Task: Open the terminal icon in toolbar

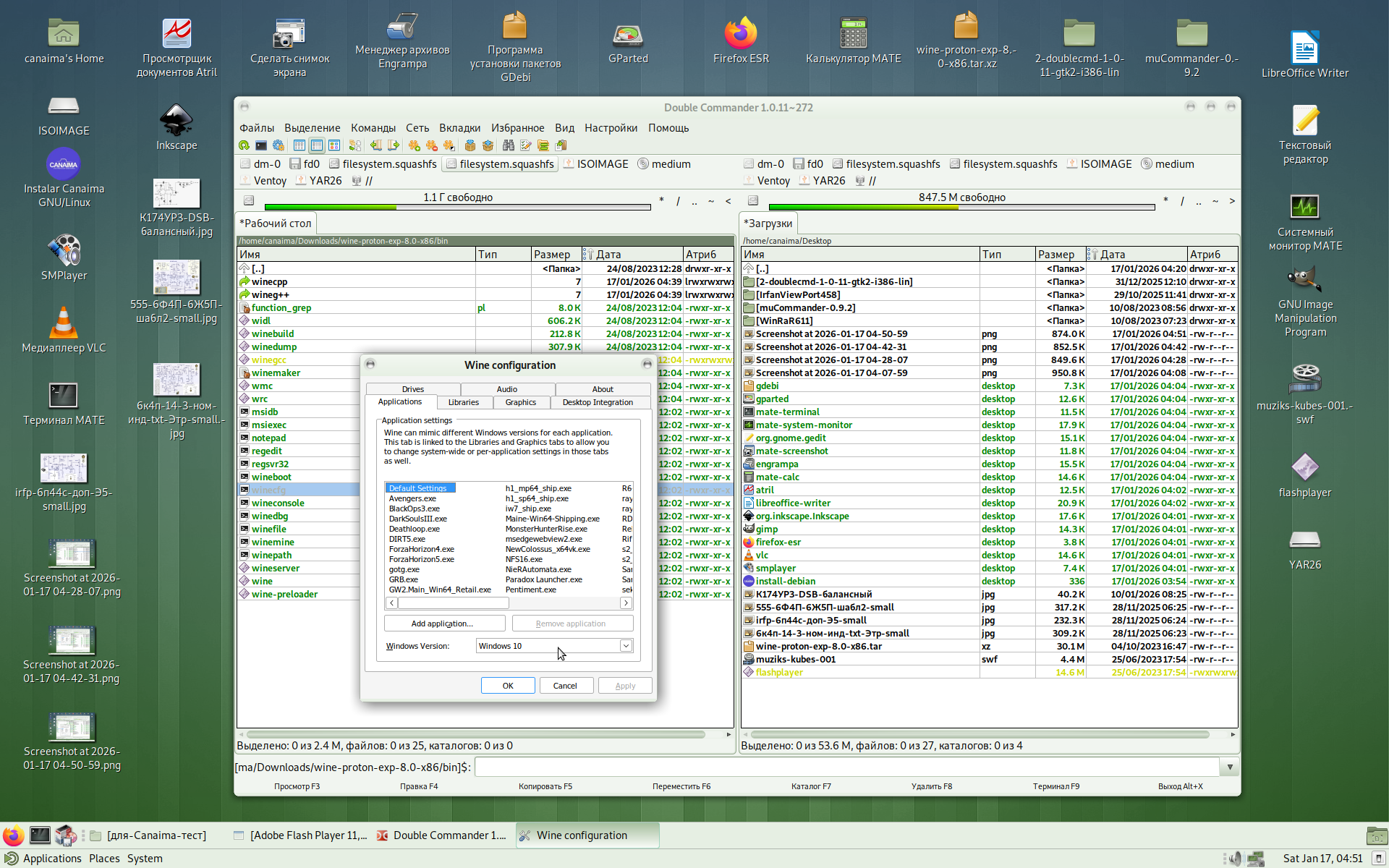Action: pyautogui.click(x=261, y=145)
